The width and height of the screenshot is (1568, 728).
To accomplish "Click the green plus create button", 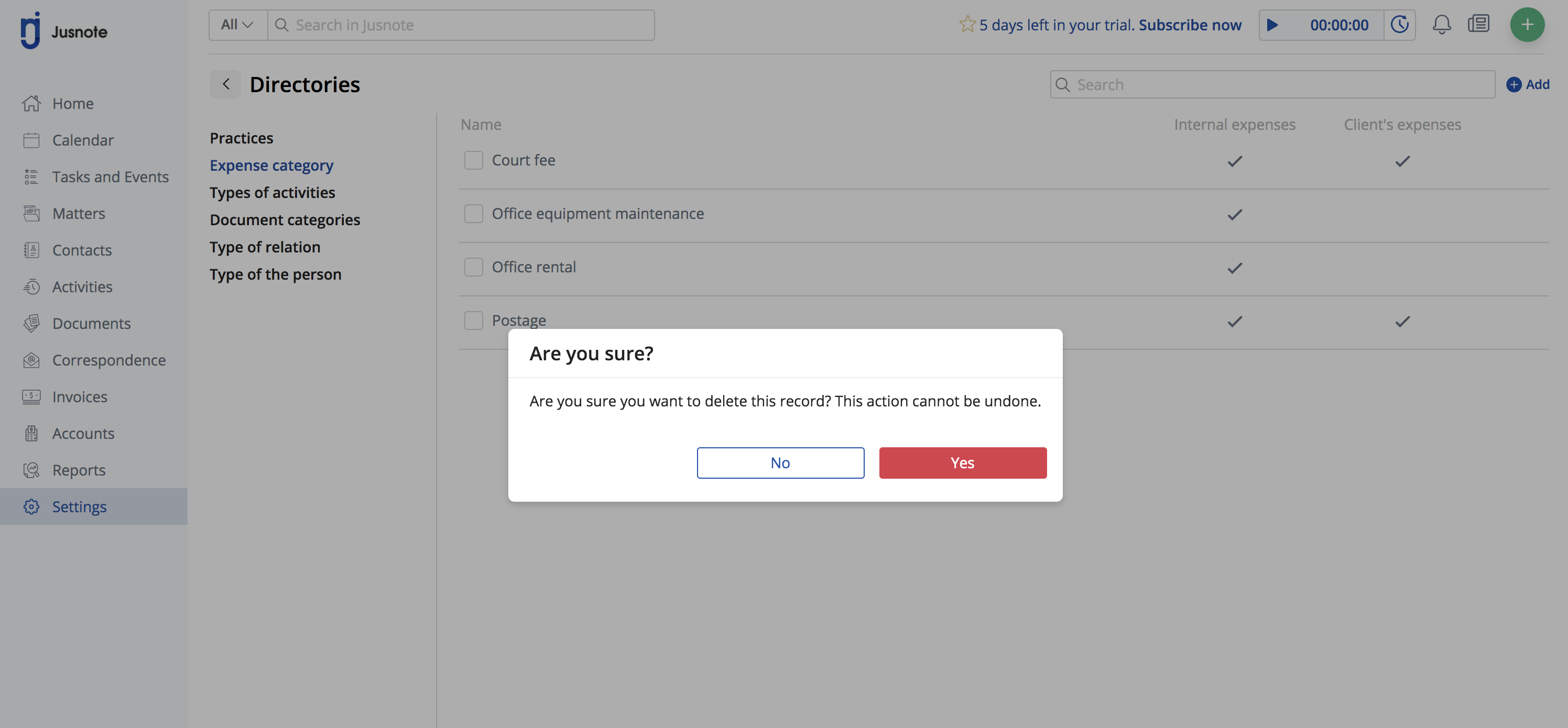I will coord(1527,25).
